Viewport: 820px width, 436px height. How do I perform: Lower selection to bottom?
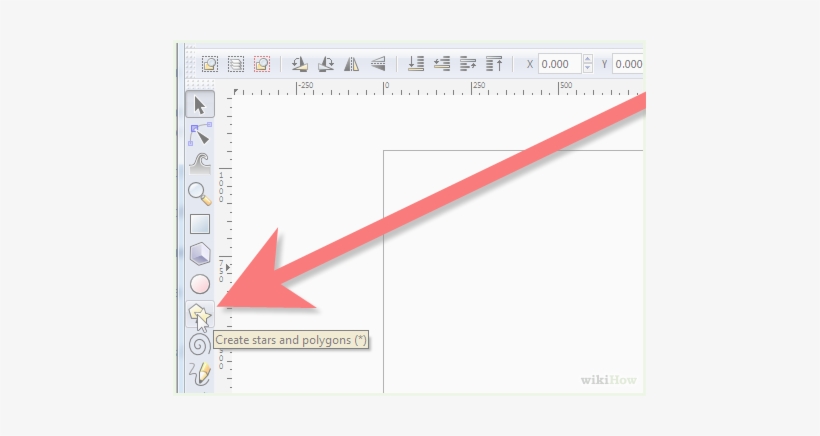pyautogui.click(x=416, y=64)
